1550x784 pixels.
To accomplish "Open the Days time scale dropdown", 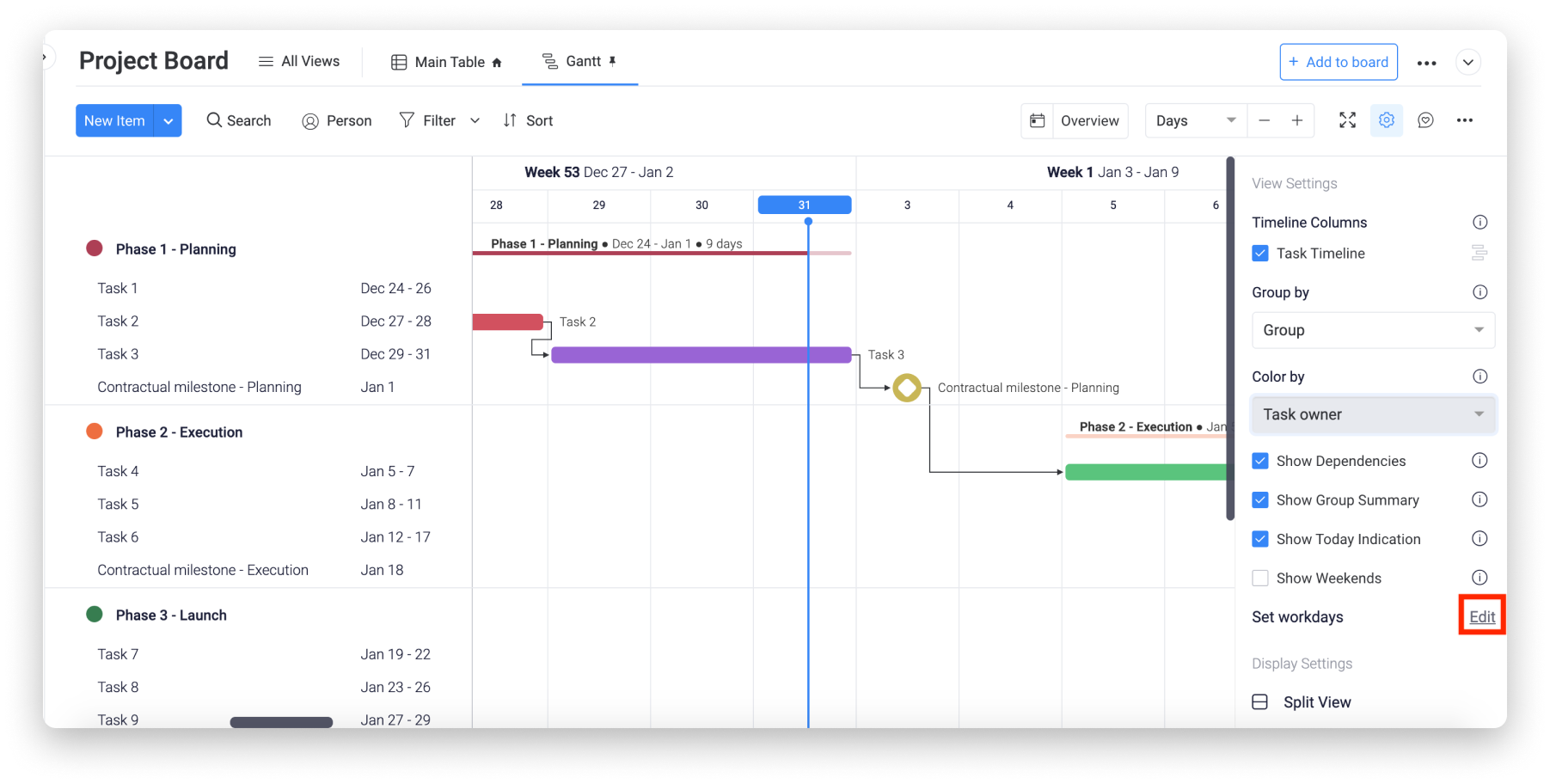I will [x=1196, y=120].
